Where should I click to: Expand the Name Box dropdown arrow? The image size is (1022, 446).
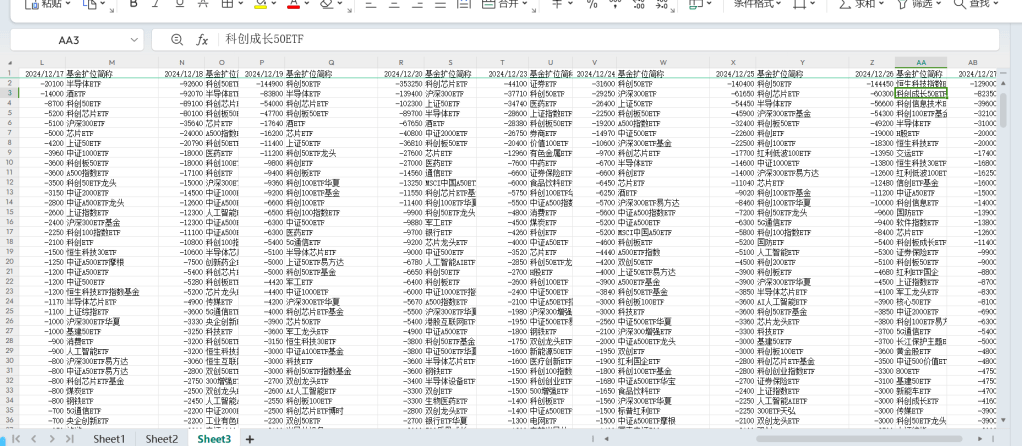pyautogui.click(x=132, y=40)
